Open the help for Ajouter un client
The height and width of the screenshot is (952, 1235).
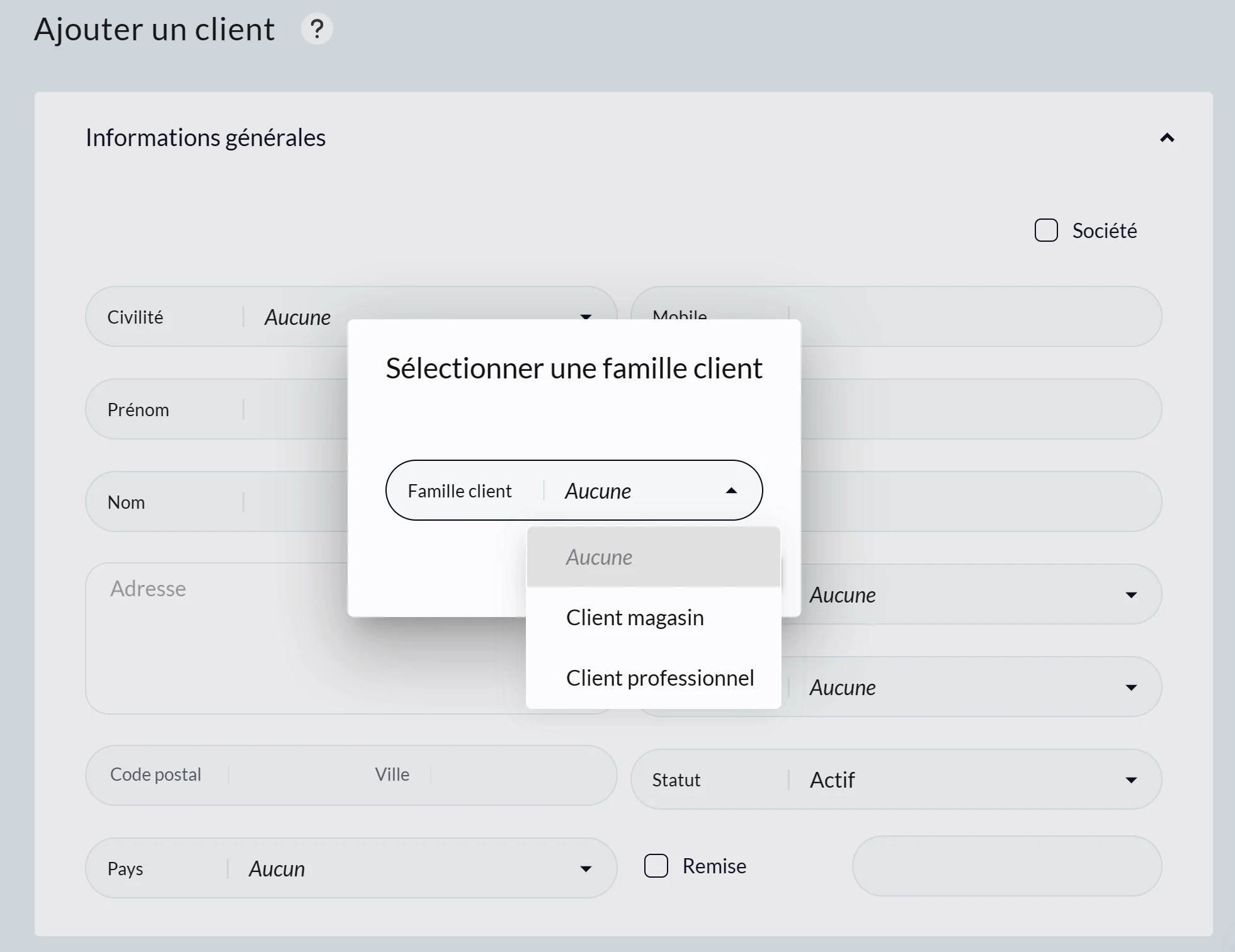tap(317, 28)
